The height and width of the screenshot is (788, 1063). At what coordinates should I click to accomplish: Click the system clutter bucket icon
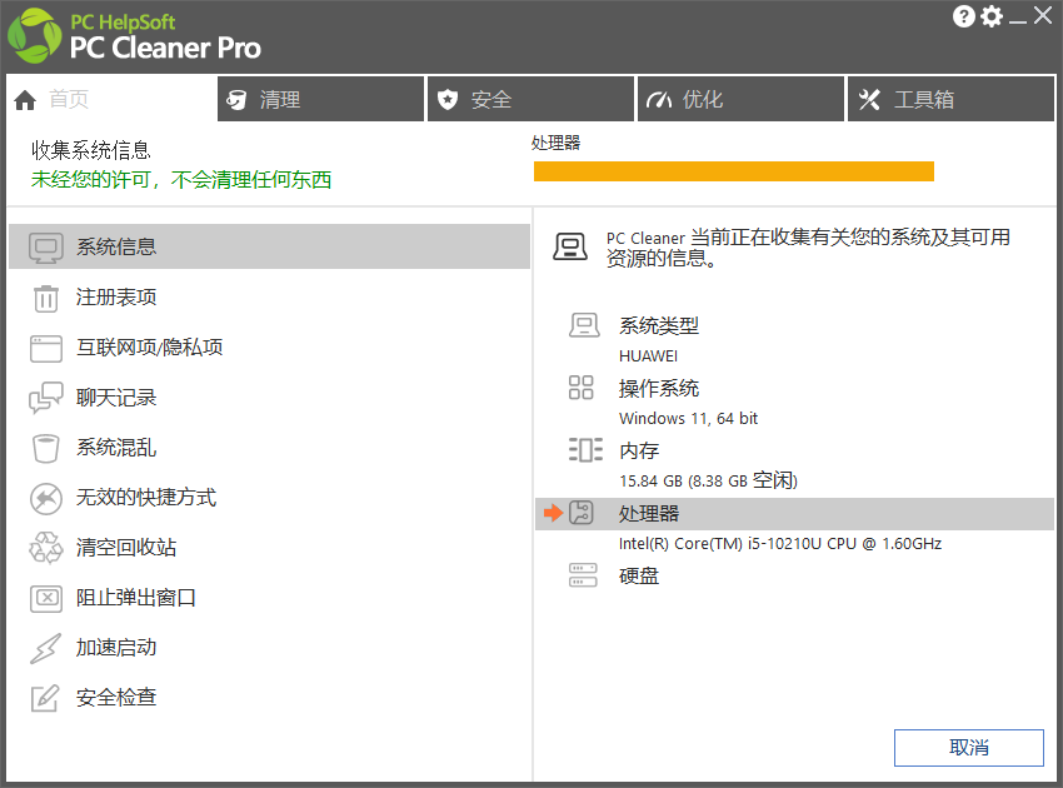46,448
